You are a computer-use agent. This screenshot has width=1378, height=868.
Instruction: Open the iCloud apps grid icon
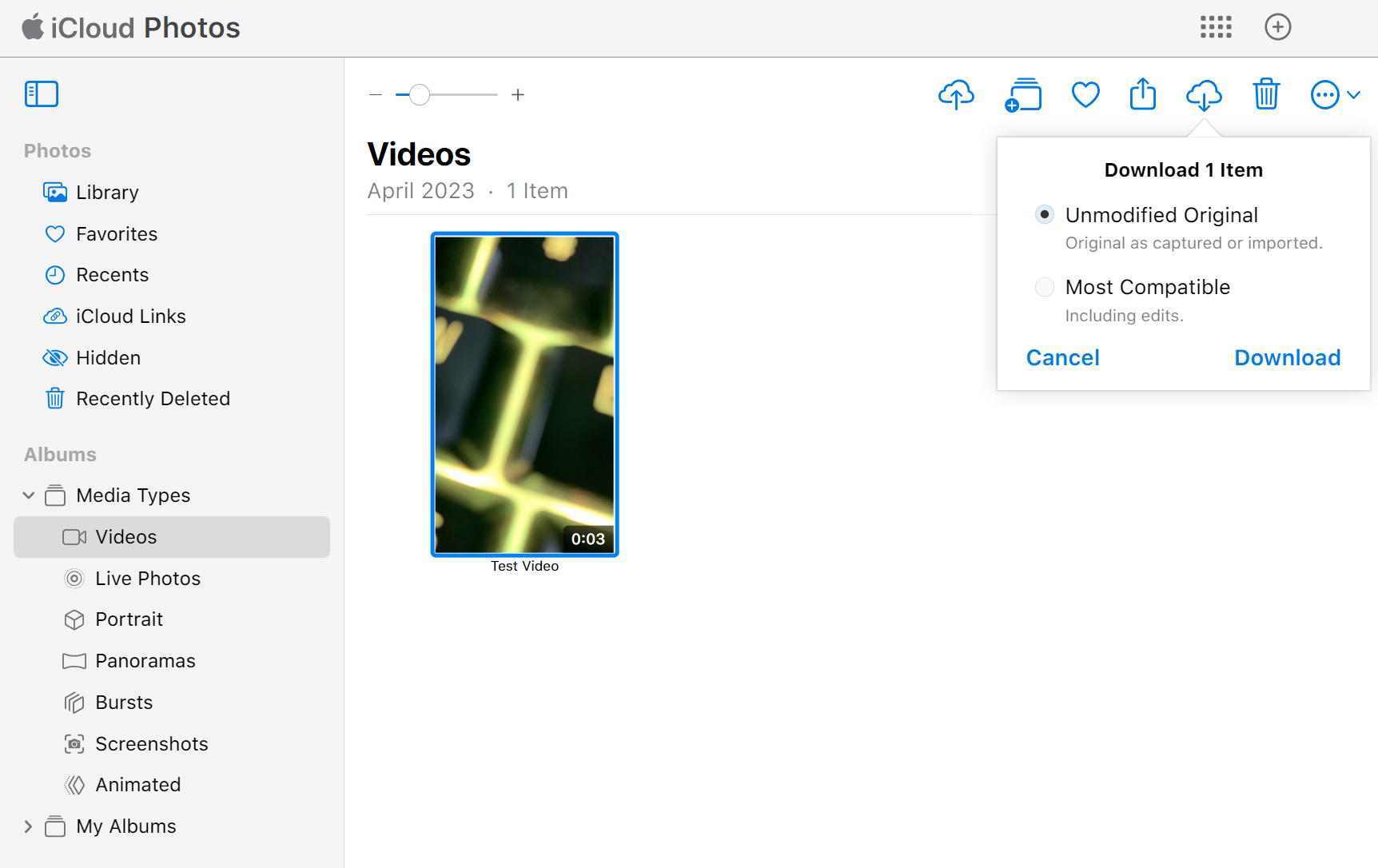pyautogui.click(x=1215, y=26)
